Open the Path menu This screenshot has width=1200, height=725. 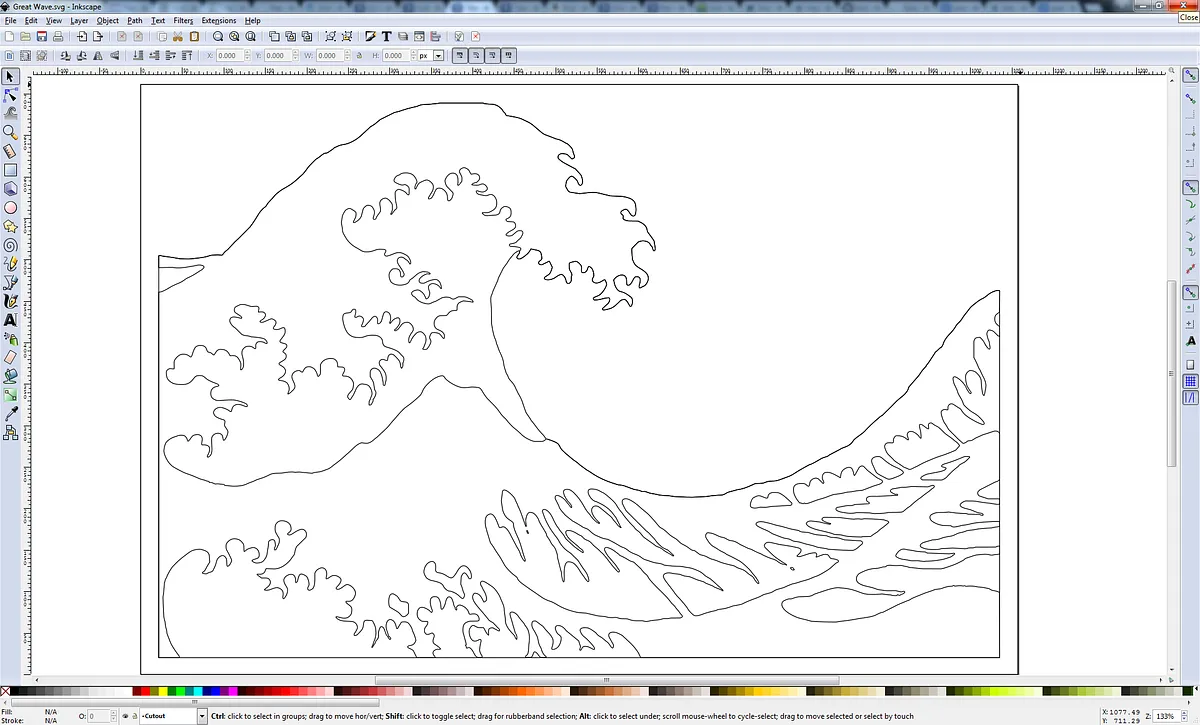134,20
